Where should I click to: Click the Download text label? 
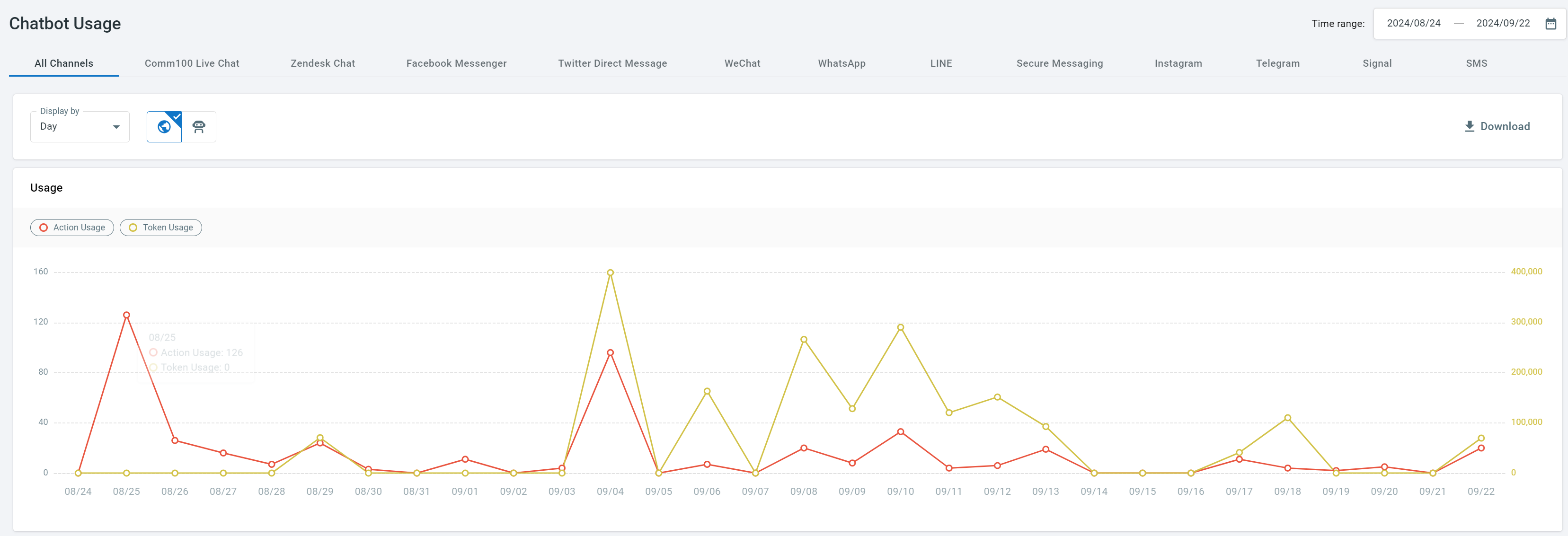(1505, 126)
